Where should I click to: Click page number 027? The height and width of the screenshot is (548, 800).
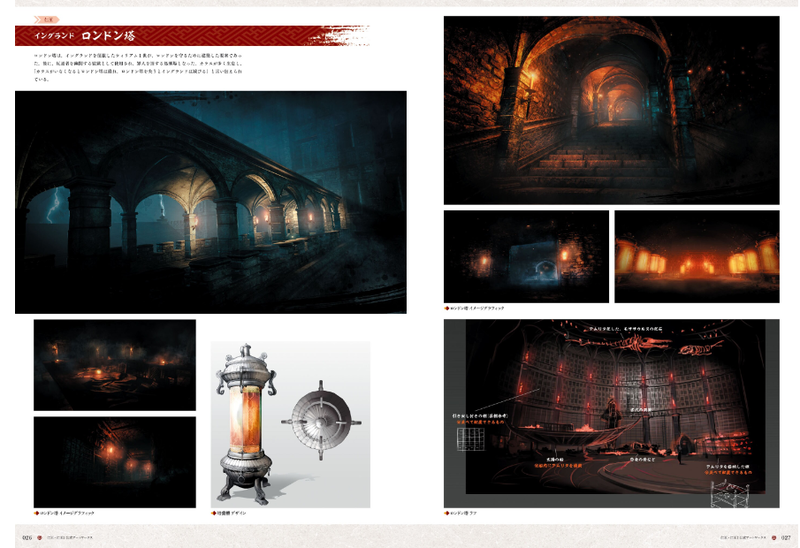(x=787, y=538)
